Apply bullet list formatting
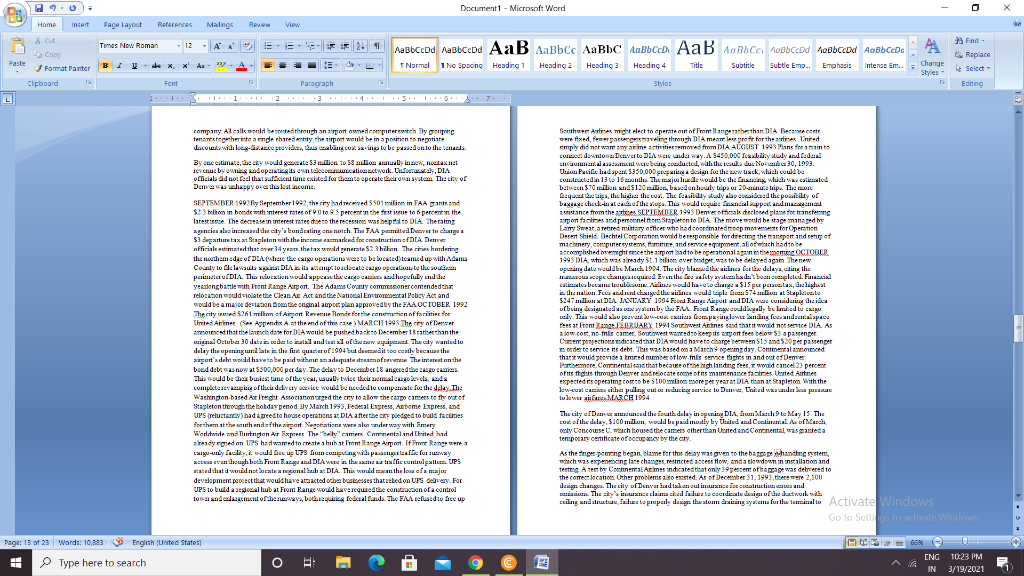The width and height of the screenshot is (1024, 576). [x=269, y=46]
